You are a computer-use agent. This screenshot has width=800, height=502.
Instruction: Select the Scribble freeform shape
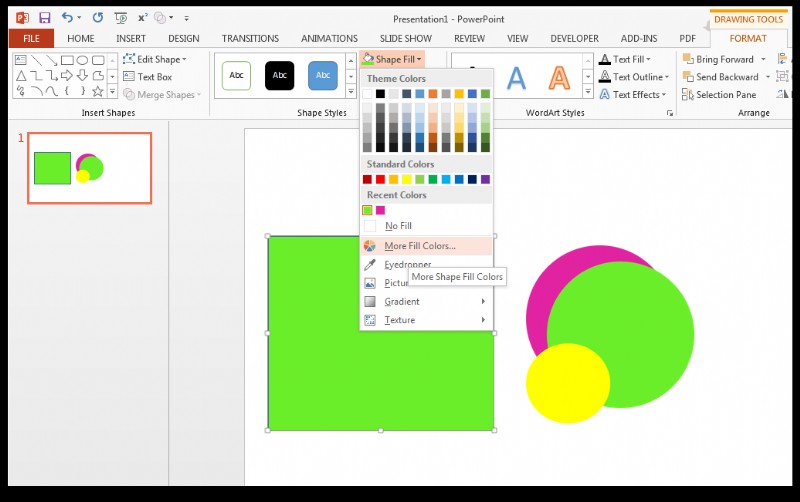(21, 91)
